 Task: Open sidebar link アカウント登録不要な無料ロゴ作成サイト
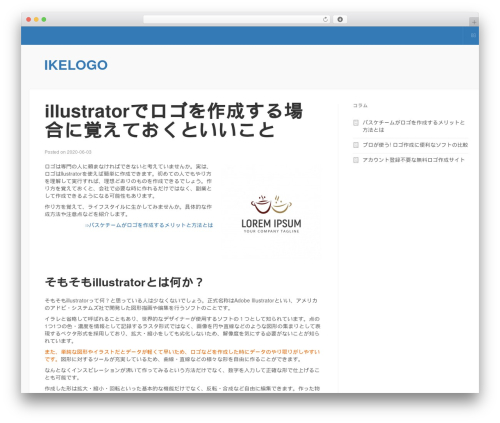pyautogui.click(x=413, y=160)
